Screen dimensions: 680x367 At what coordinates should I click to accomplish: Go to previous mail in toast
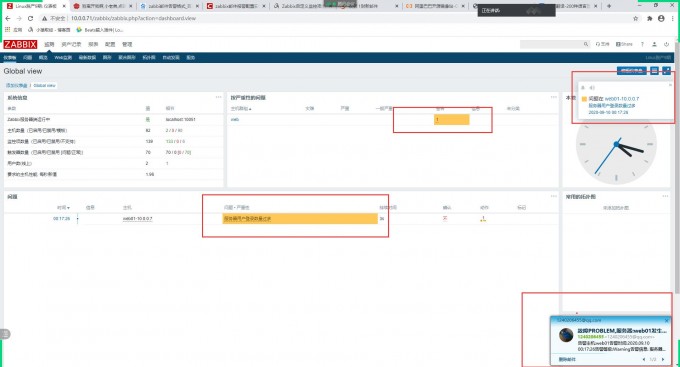(644, 359)
